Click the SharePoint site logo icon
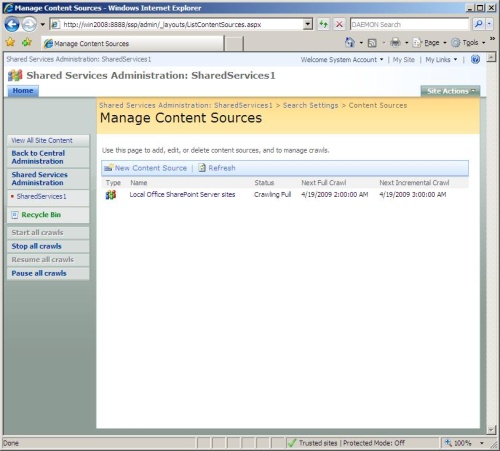This screenshot has width=500, height=451. 15,75
